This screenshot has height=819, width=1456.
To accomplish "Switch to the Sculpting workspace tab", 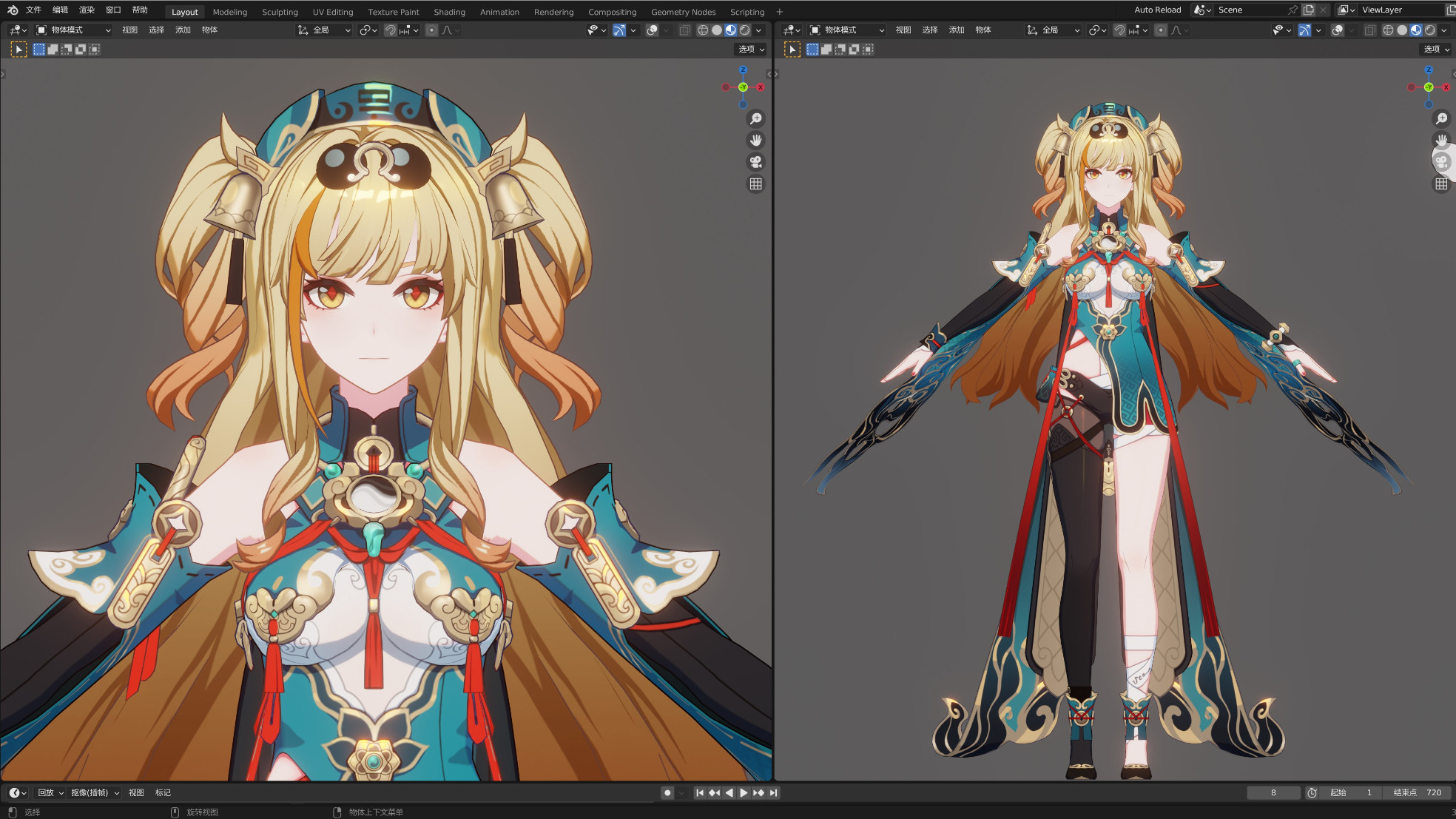I will pos(280,12).
